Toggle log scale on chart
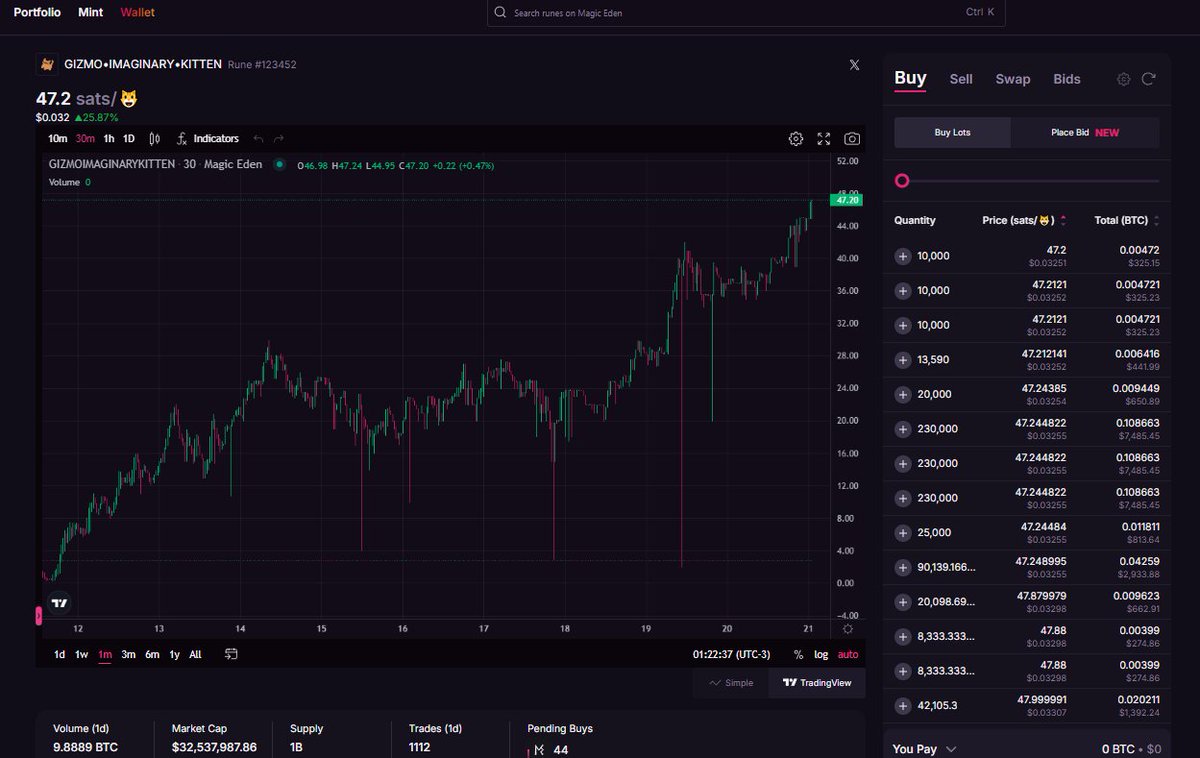The image size is (1200, 758). (x=821, y=655)
